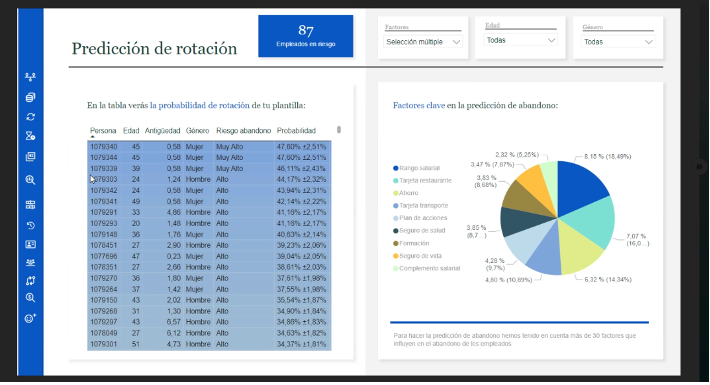The width and height of the screenshot is (710, 385).
Task: Select persona cell 1079293 in table
Action: point(103,223)
